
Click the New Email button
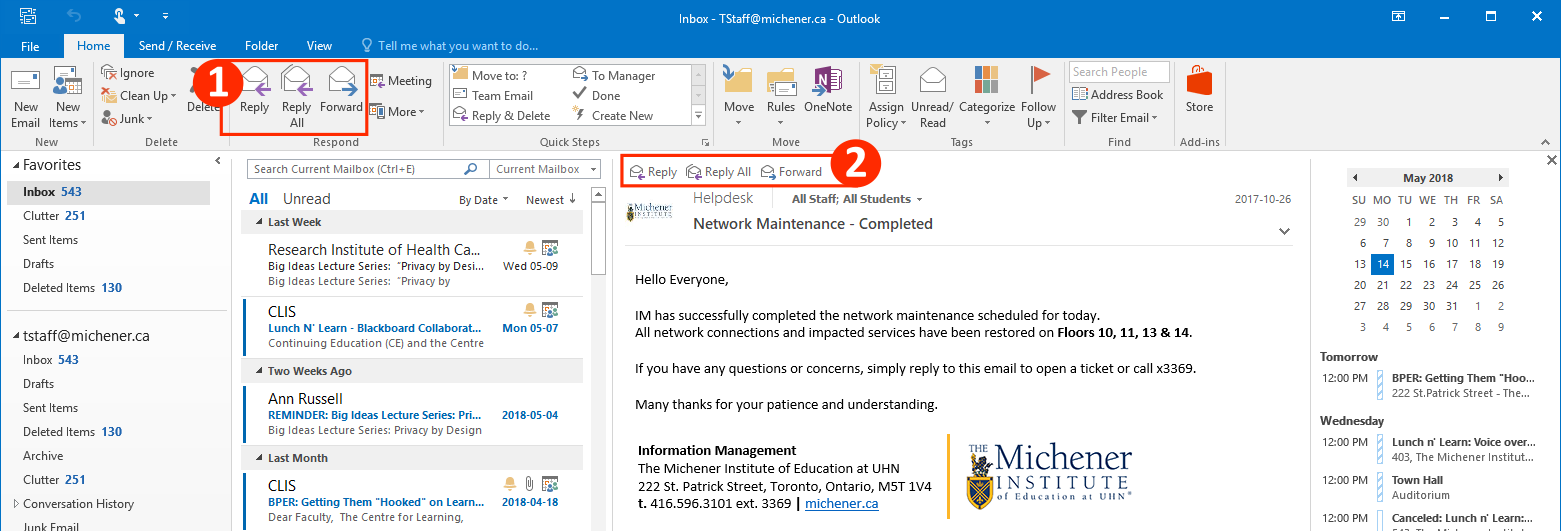(25, 98)
